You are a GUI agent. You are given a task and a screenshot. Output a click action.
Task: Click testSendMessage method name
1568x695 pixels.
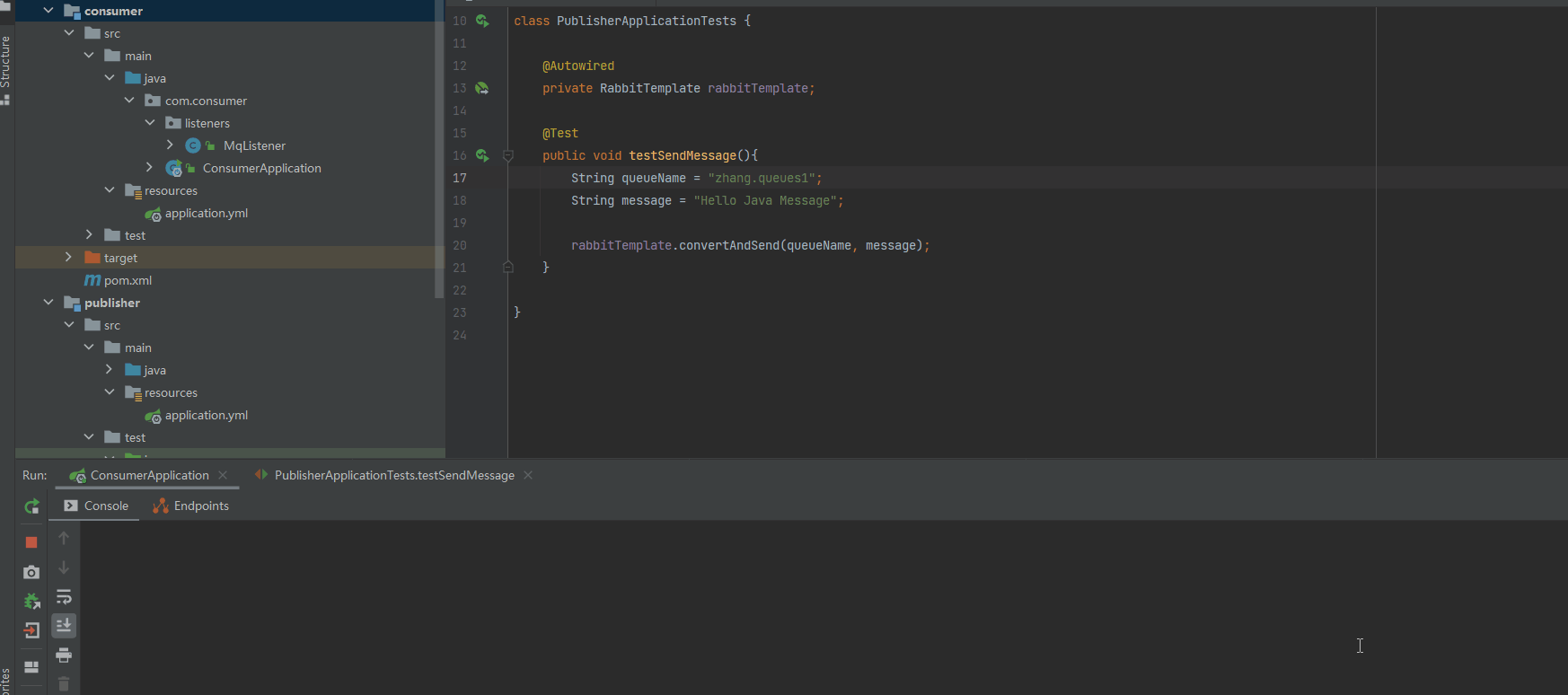pos(683,155)
